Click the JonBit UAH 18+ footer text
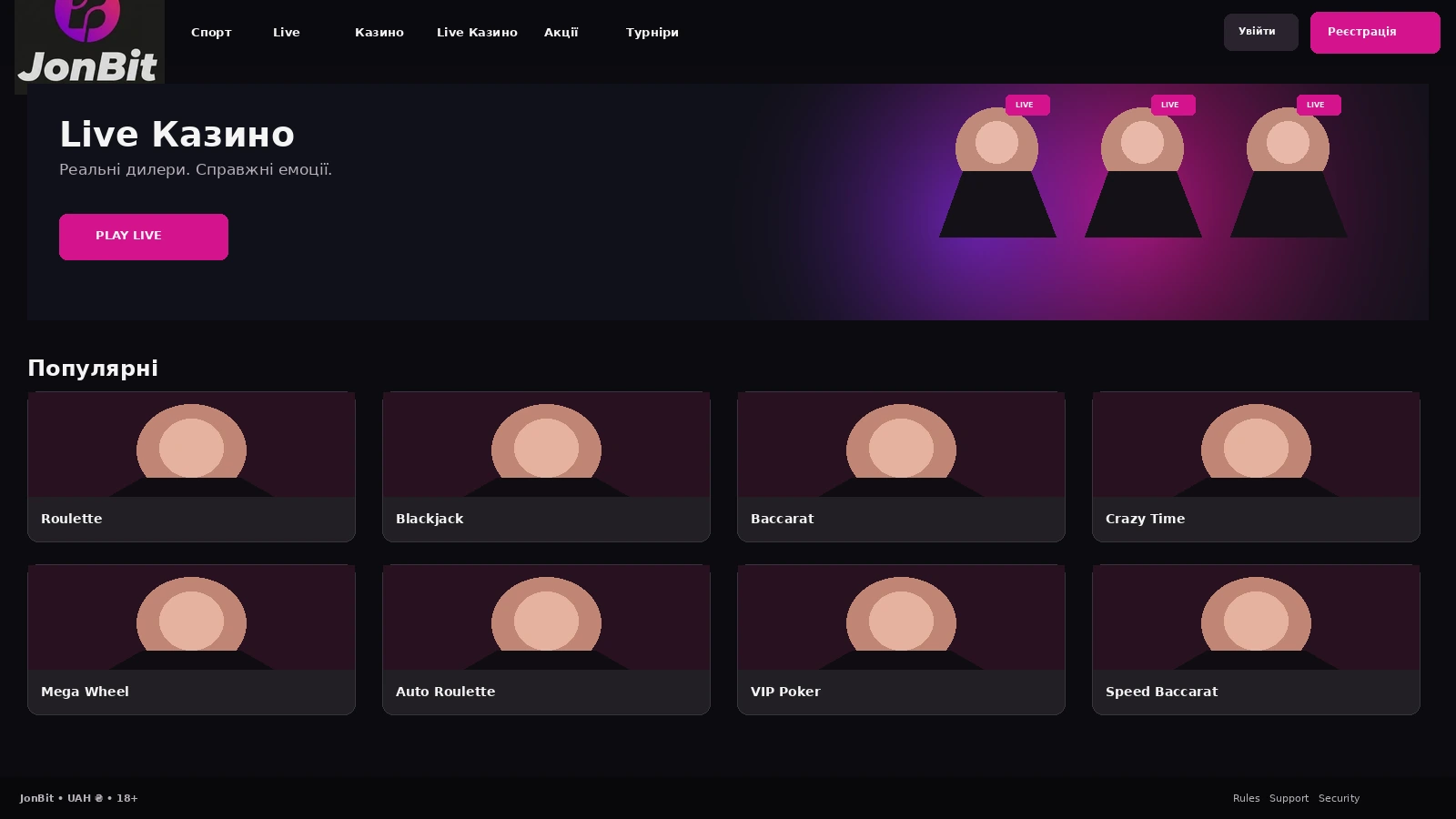Viewport: 1456px width, 819px height. click(79, 798)
